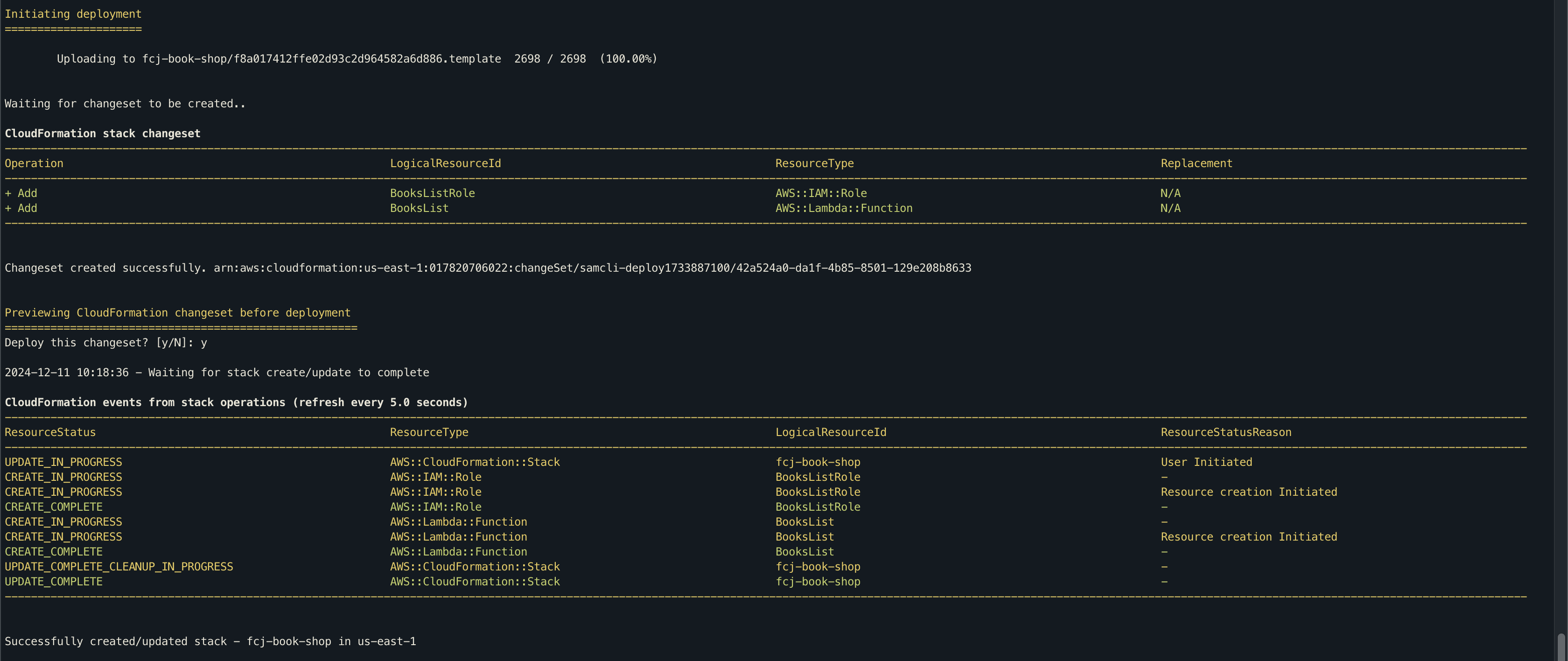Click the final 'UPDATE_COMPLETE' status entry
This screenshot has height=661, width=1568.
(54, 582)
